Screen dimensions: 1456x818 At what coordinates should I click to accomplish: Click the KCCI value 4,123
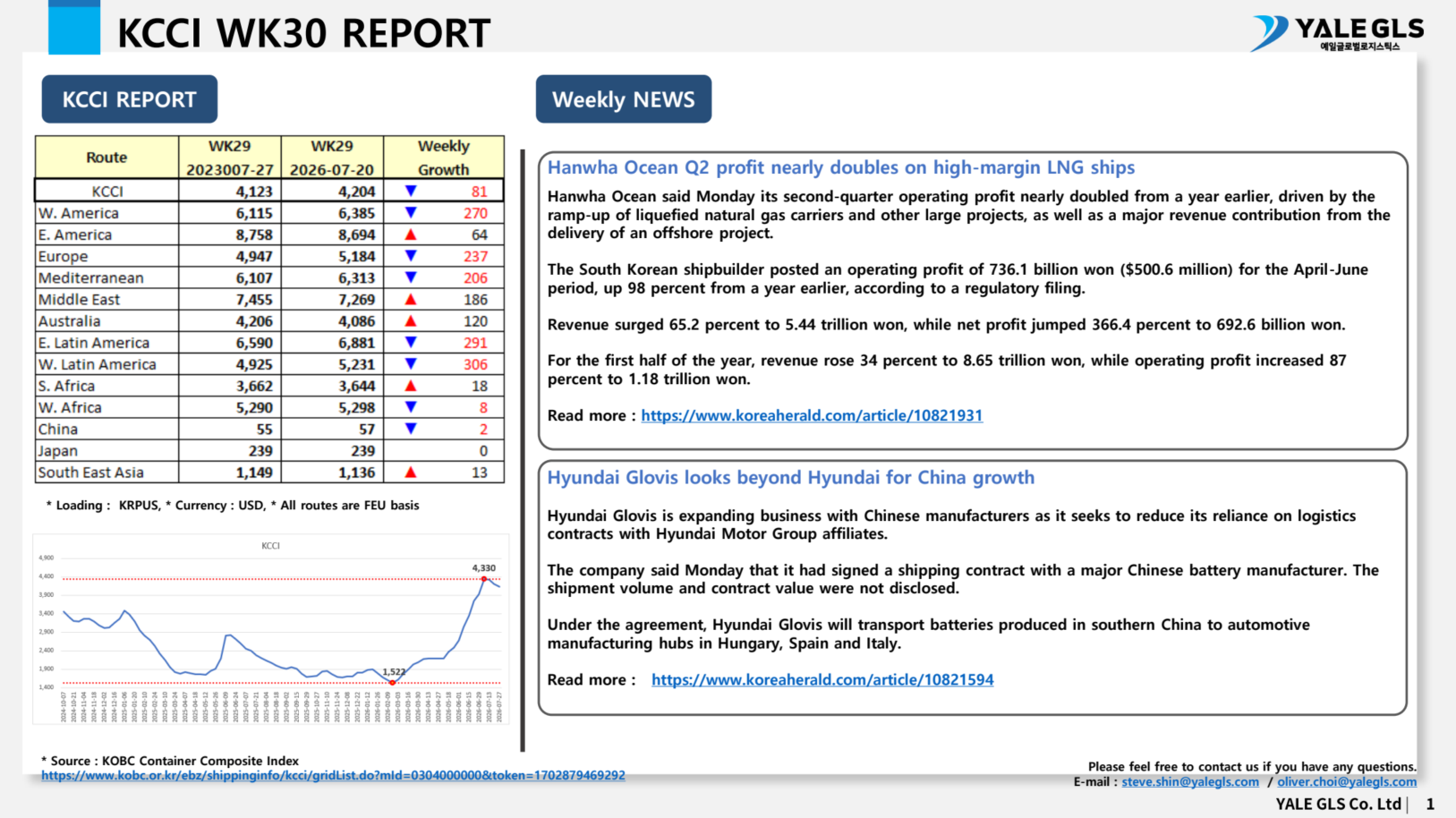254,192
